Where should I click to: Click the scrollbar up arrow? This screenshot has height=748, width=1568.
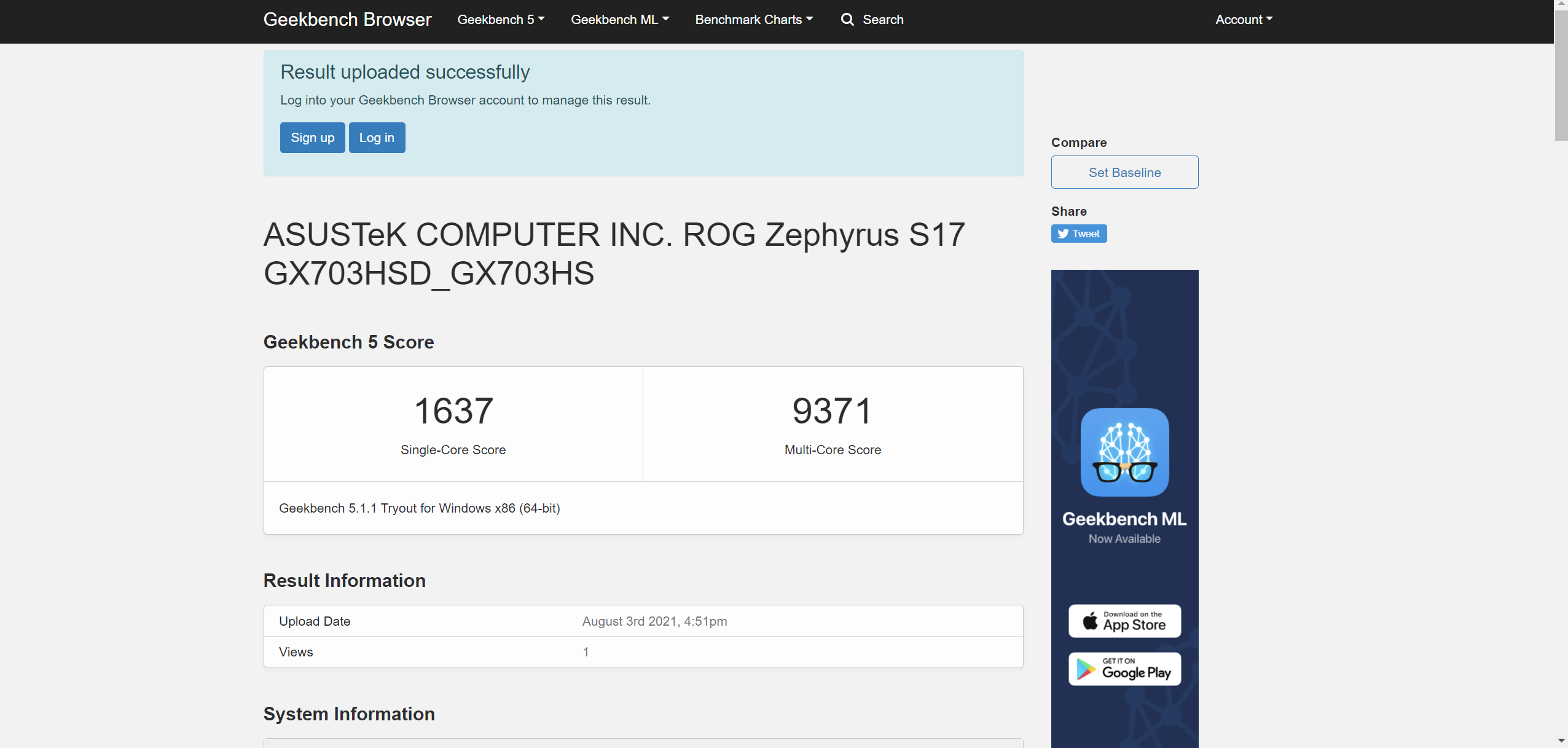(1561, 4)
